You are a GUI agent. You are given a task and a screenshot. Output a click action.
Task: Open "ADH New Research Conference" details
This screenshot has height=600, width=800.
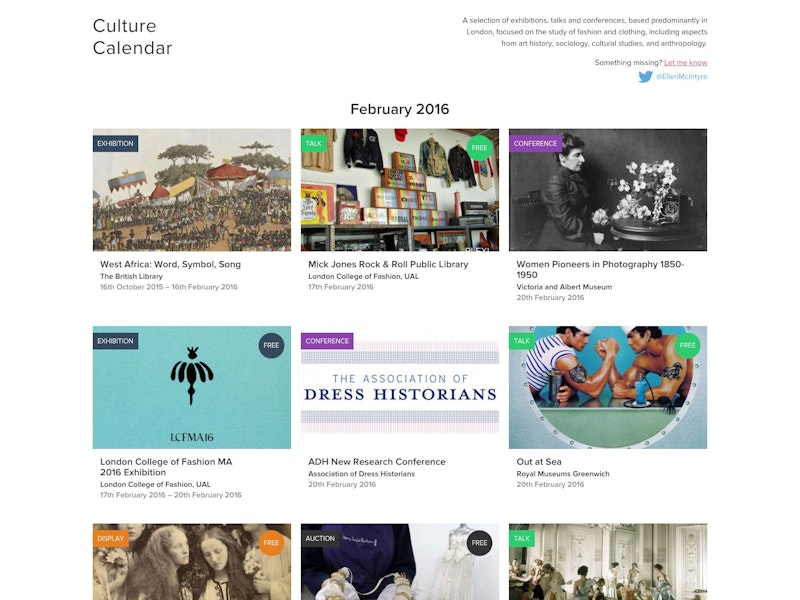click(x=378, y=462)
